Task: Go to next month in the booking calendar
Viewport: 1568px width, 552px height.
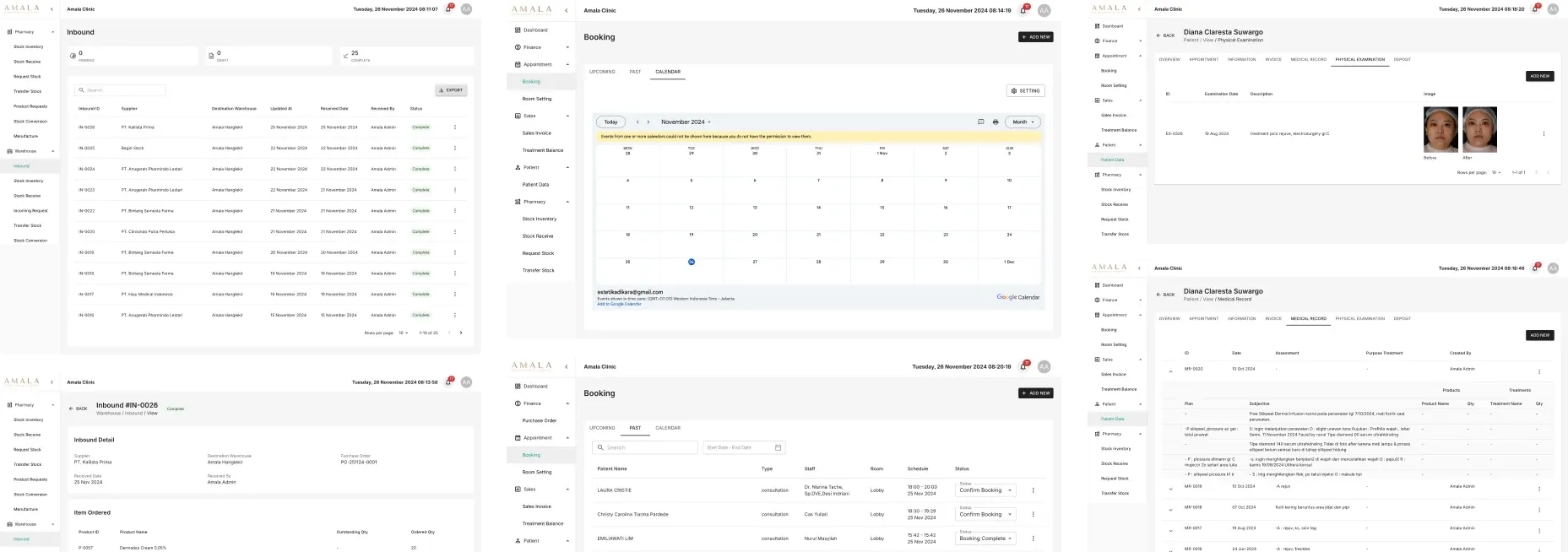Action: coord(648,122)
